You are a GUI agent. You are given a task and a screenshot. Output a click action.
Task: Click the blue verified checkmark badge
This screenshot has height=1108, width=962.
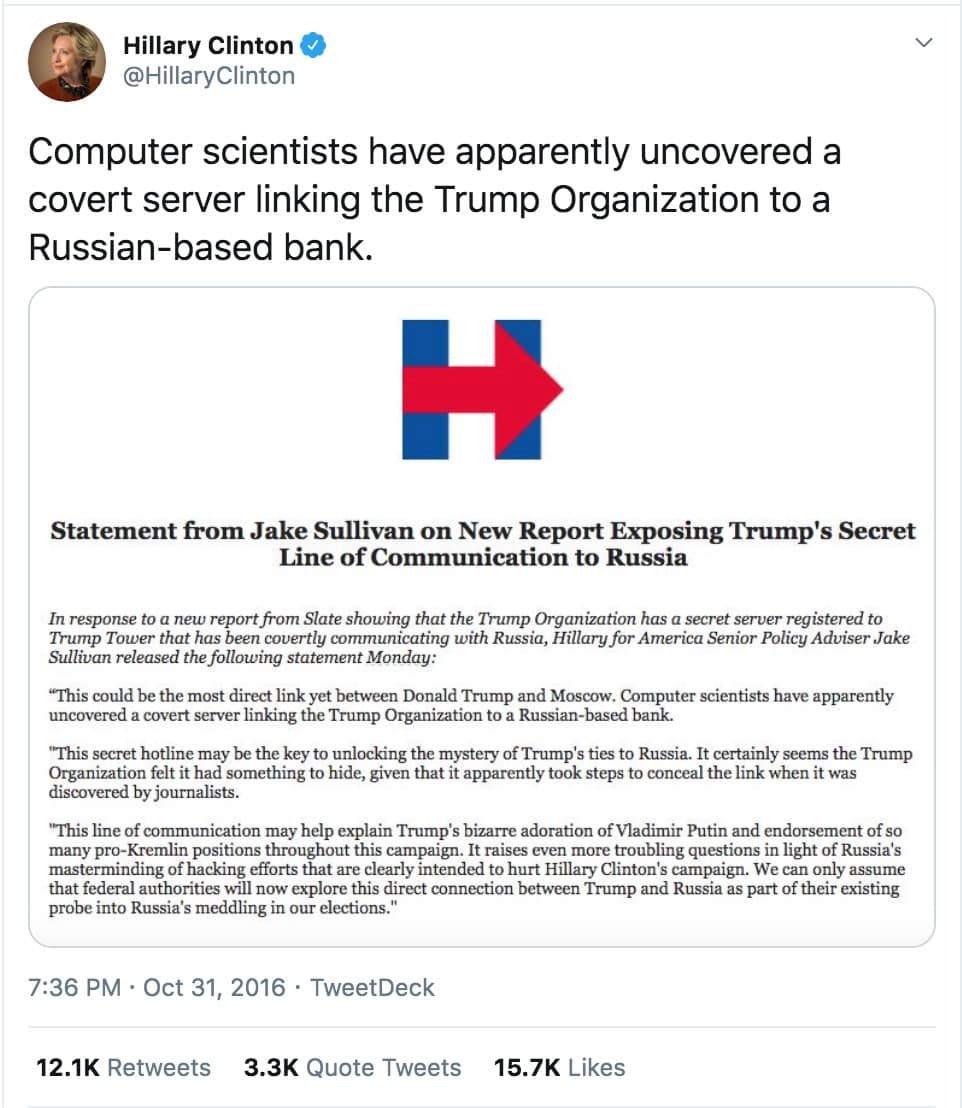313,45
